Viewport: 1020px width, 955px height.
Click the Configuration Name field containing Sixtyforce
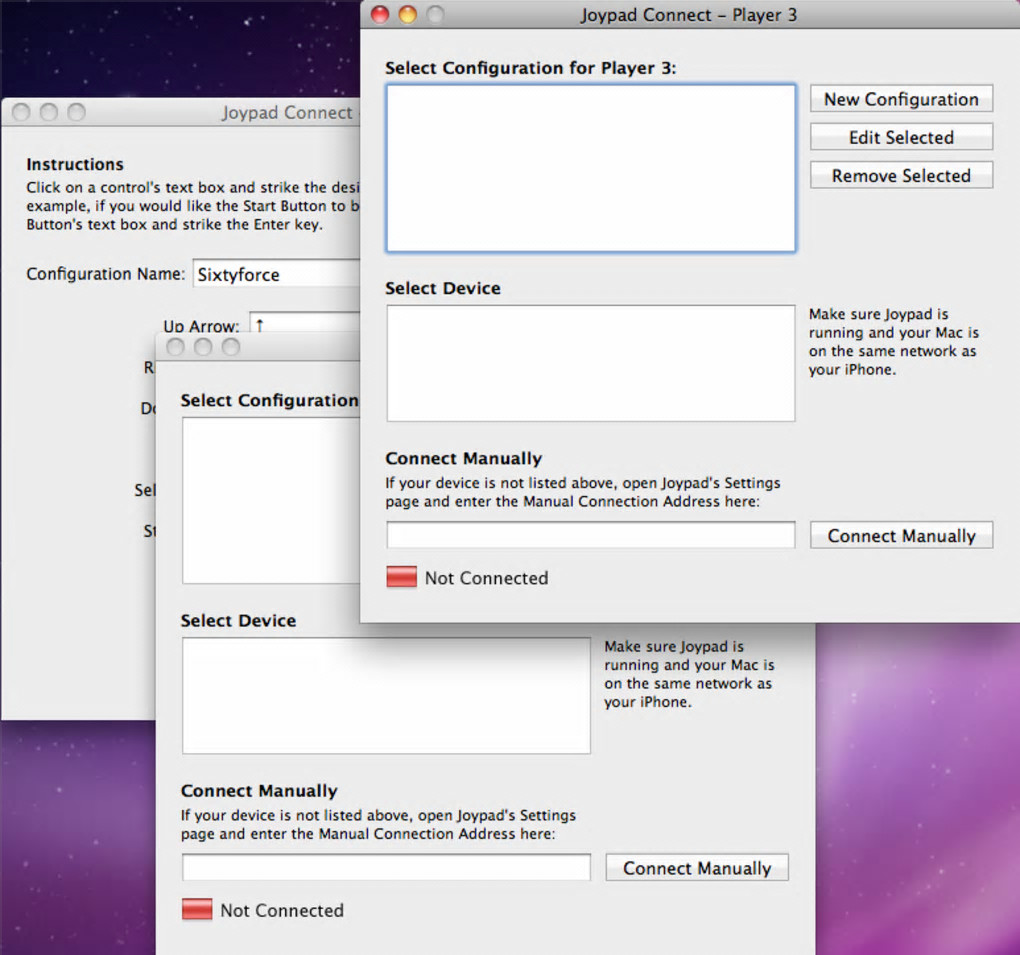(278, 274)
